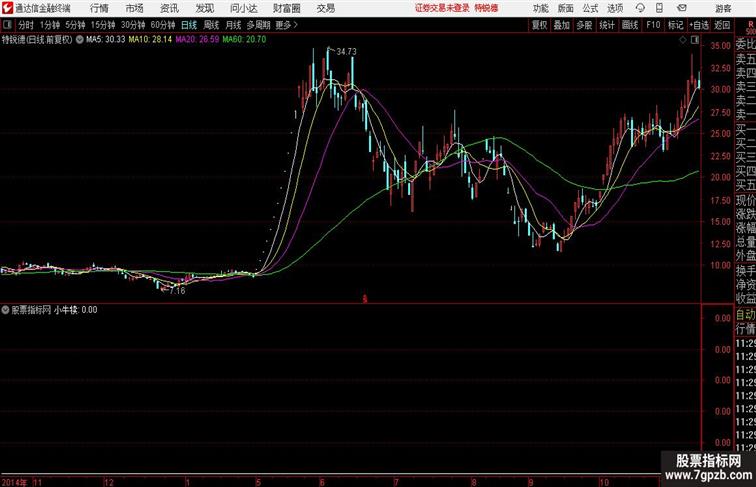Click the MA5: 30.33 value
Screen dimensions: 756x487
tap(105, 40)
